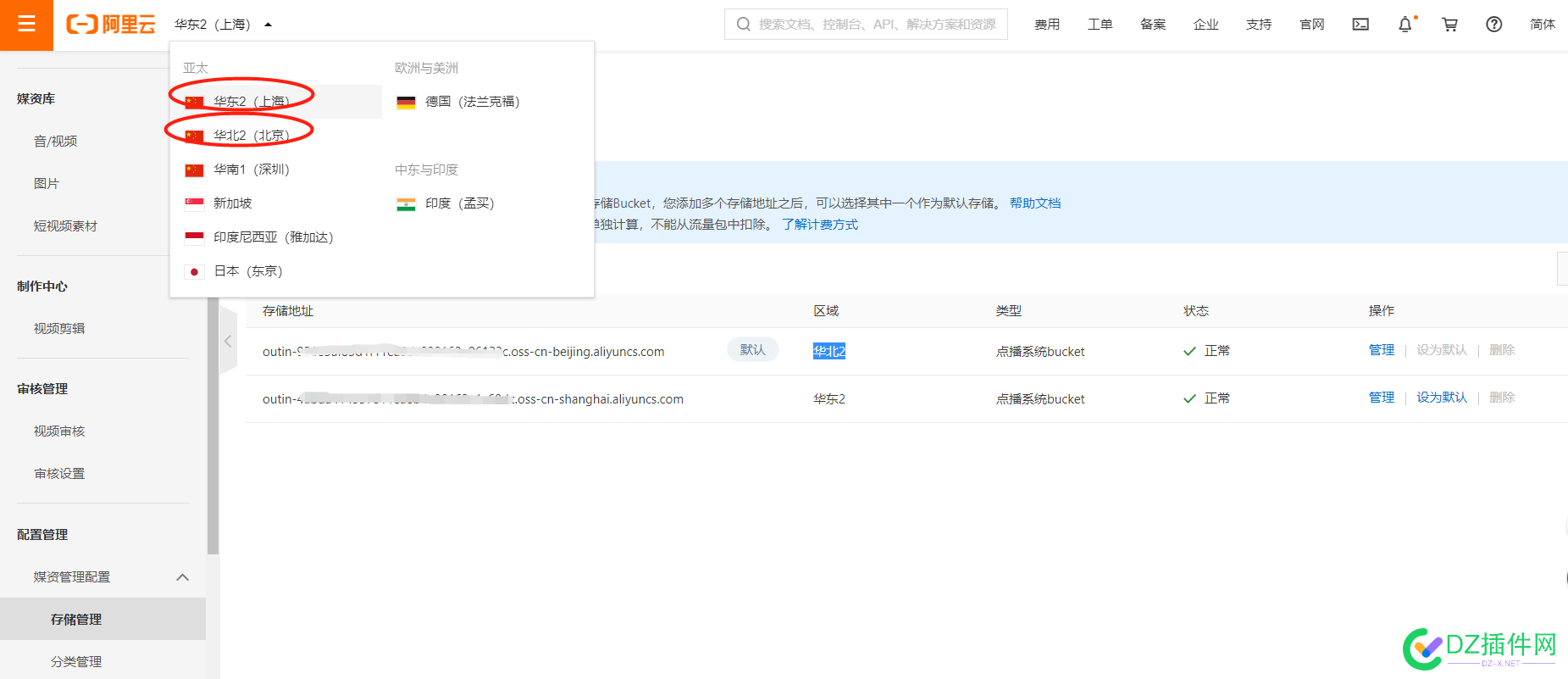Open the Cloud Shell terminal icon

1360,25
